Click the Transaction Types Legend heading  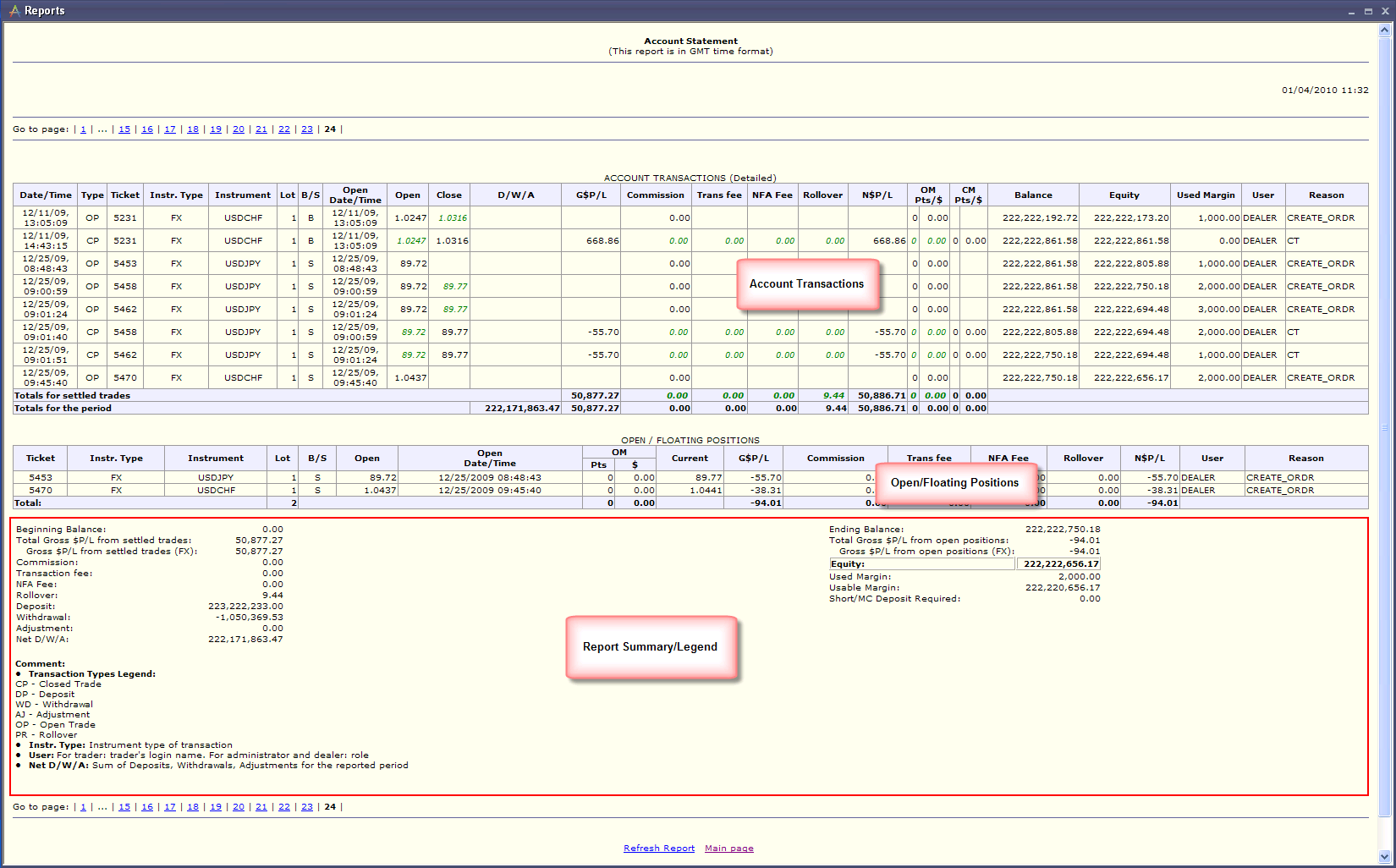tap(92, 674)
